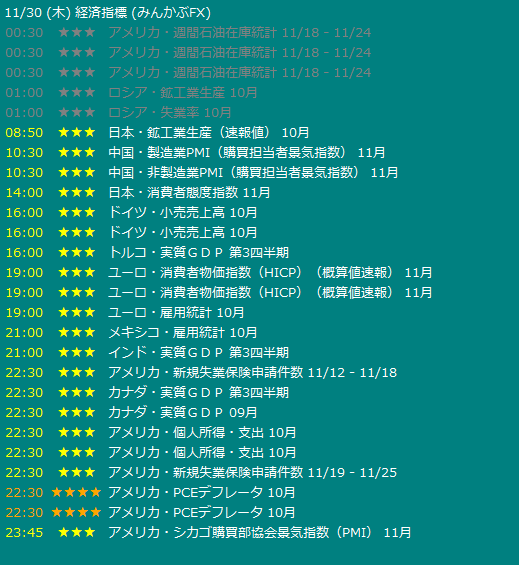This screenshot has height=565, width=519.
Task: Select ロシア・鉱工業生産 10月 entry
Action: 183,93
